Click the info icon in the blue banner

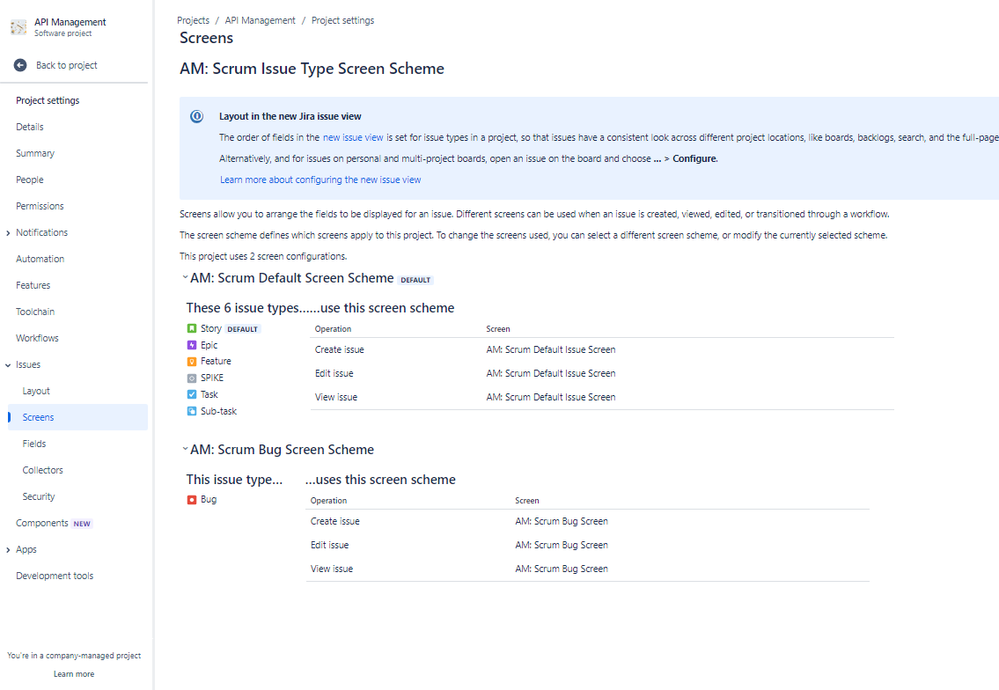coord(196,115)
